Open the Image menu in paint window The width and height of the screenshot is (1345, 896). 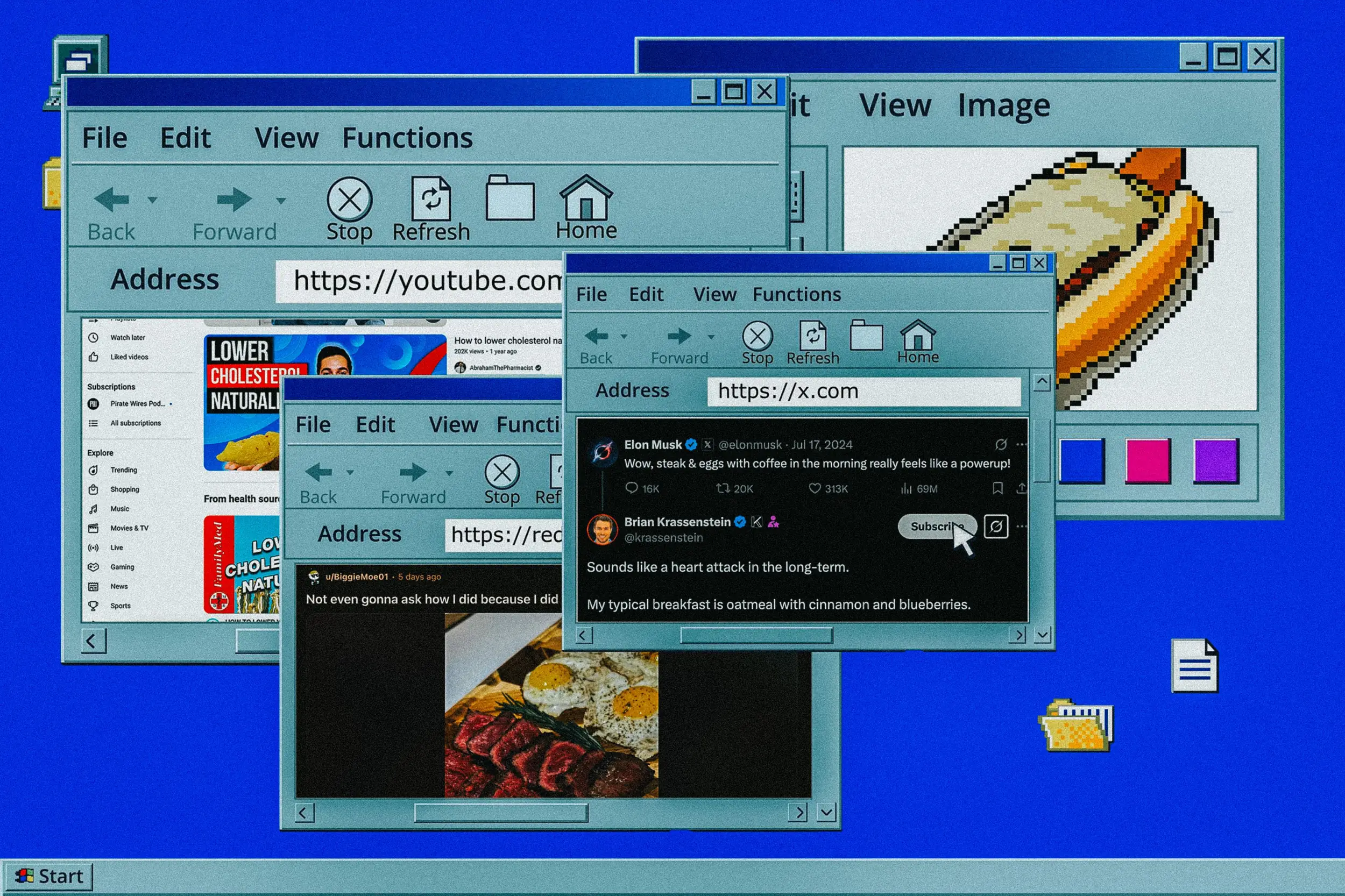click(x=1003, y=106)
